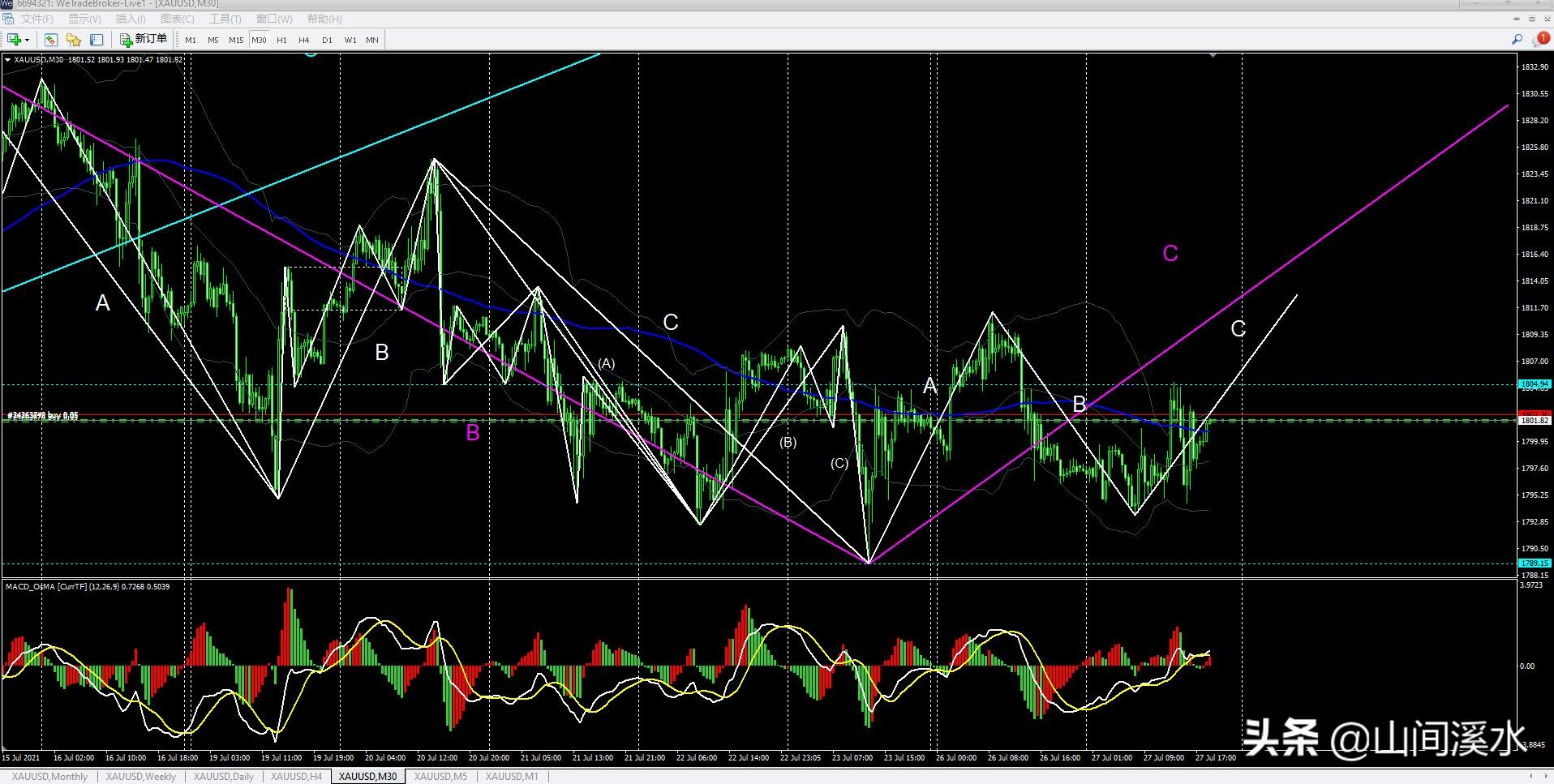Image resolution: width=1554 pixels, height=784 pixels.
Task: Click the search magnifier icon
Action: (1517, 39)
